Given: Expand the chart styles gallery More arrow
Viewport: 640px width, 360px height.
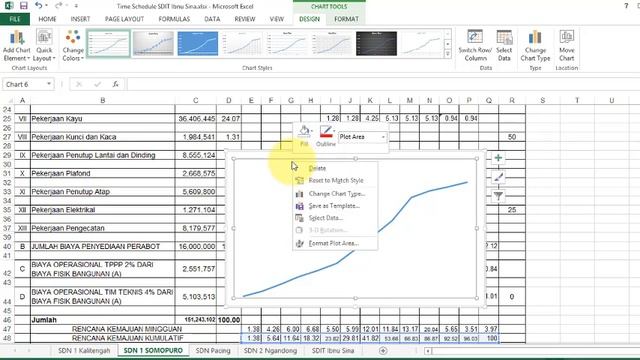Looking at the screenshot, I should (447, 54).
